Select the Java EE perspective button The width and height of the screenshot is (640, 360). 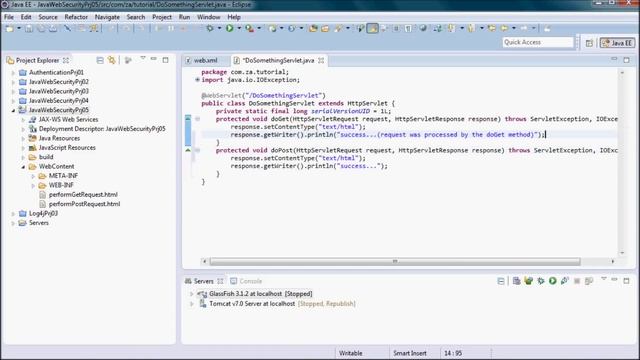[617, 43]
